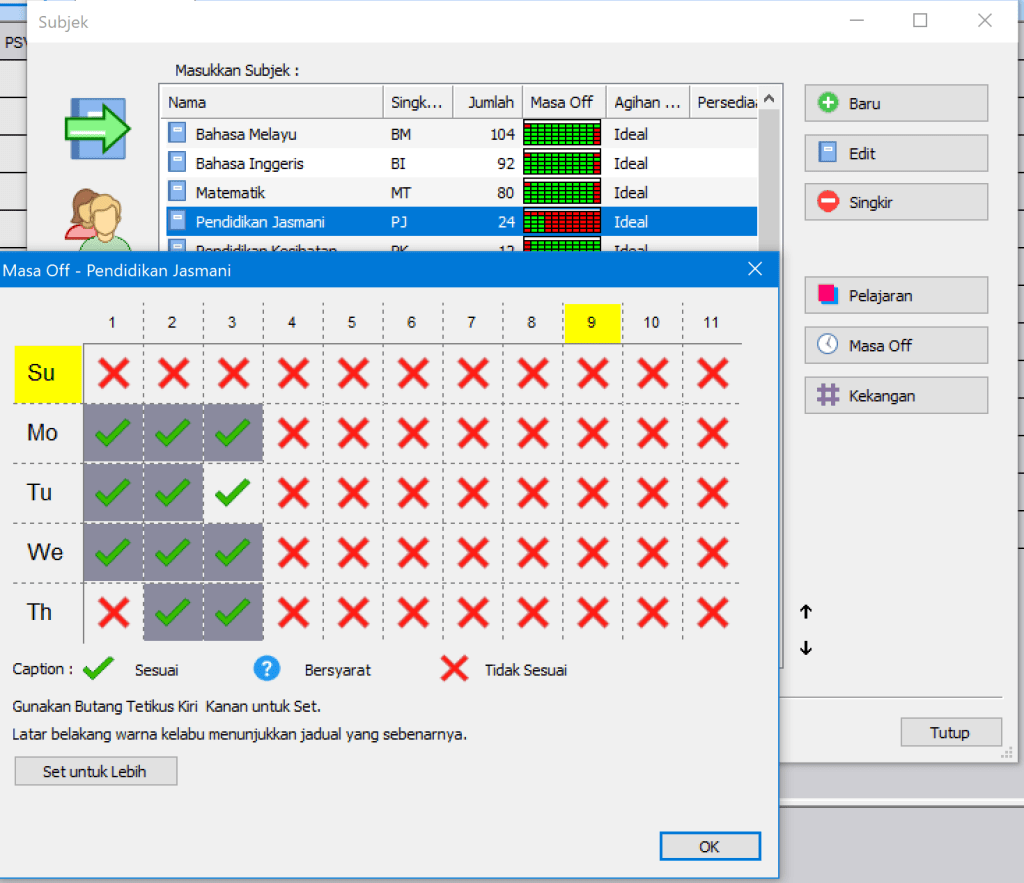The image size is (1024, 883).
Task: Open Masa Off with the clock icon
Action: 895,345
